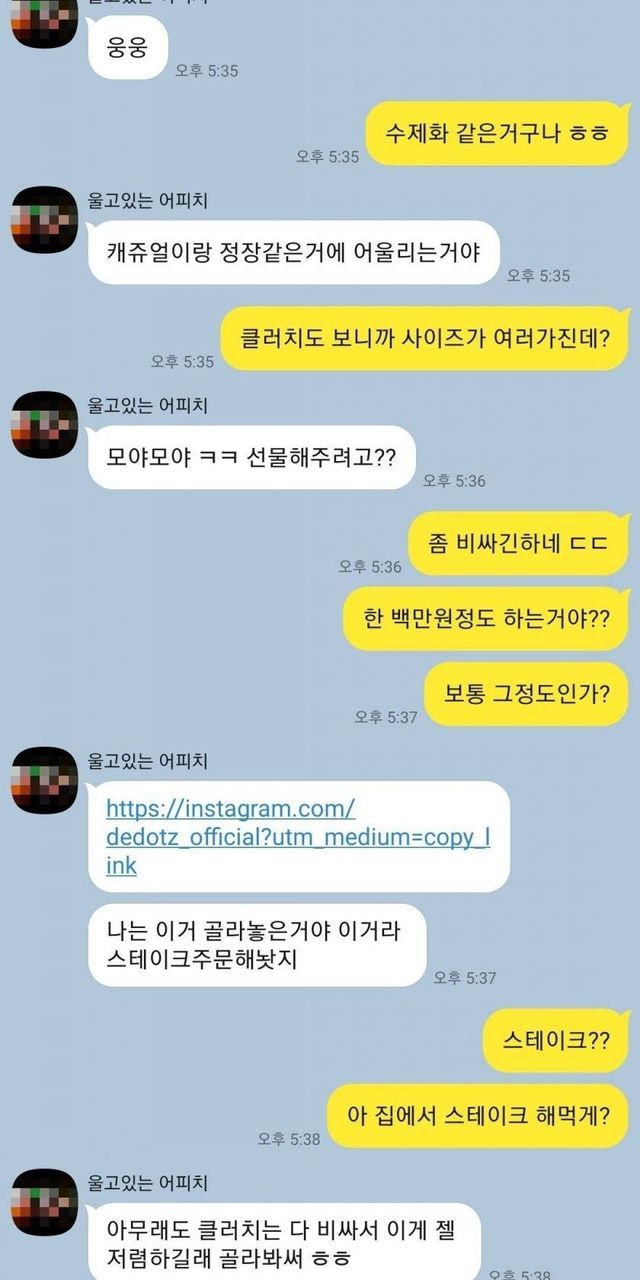640x1280 pixels.
Task: Tap the 좀 비싸긴하네 ㄷㄷ bubble
Action: pyautogui.click(x=518, y=543)
